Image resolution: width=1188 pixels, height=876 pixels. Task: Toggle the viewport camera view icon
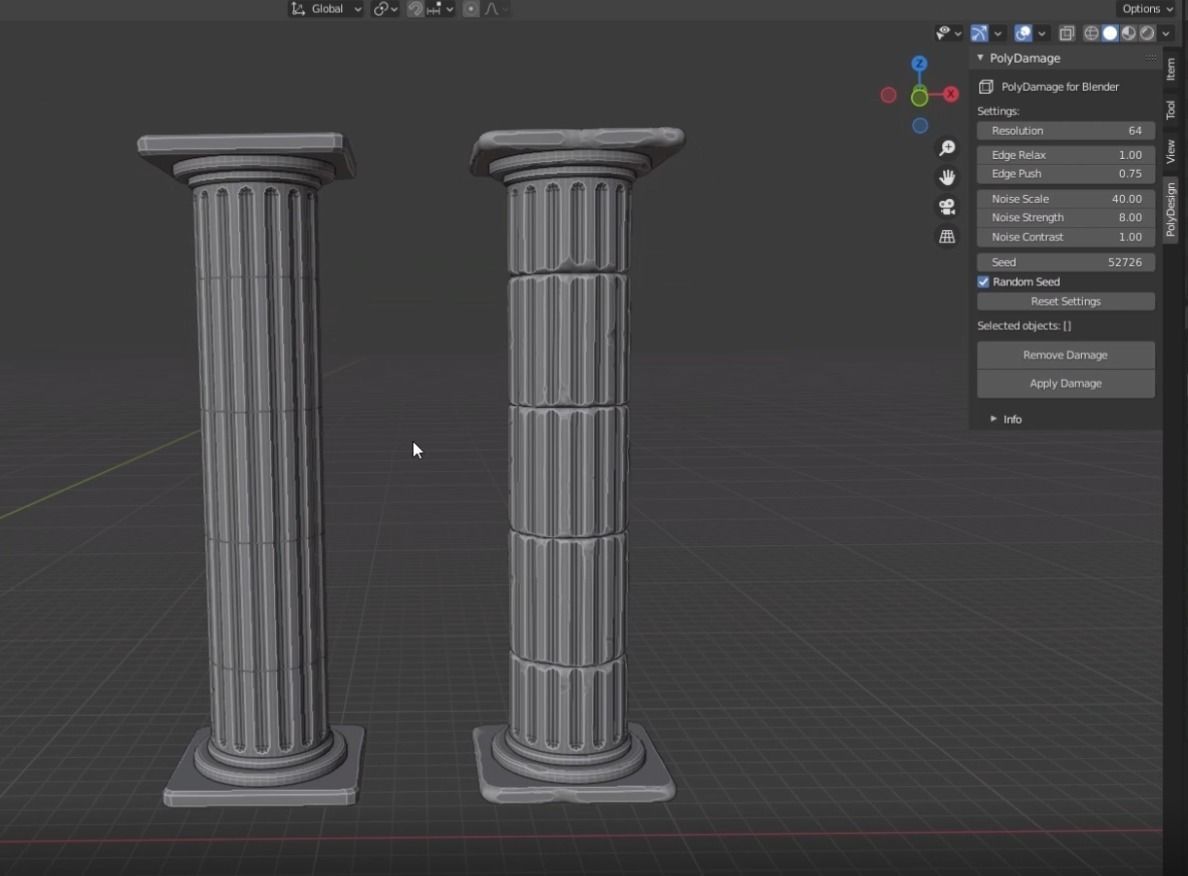tap(946, 207)
